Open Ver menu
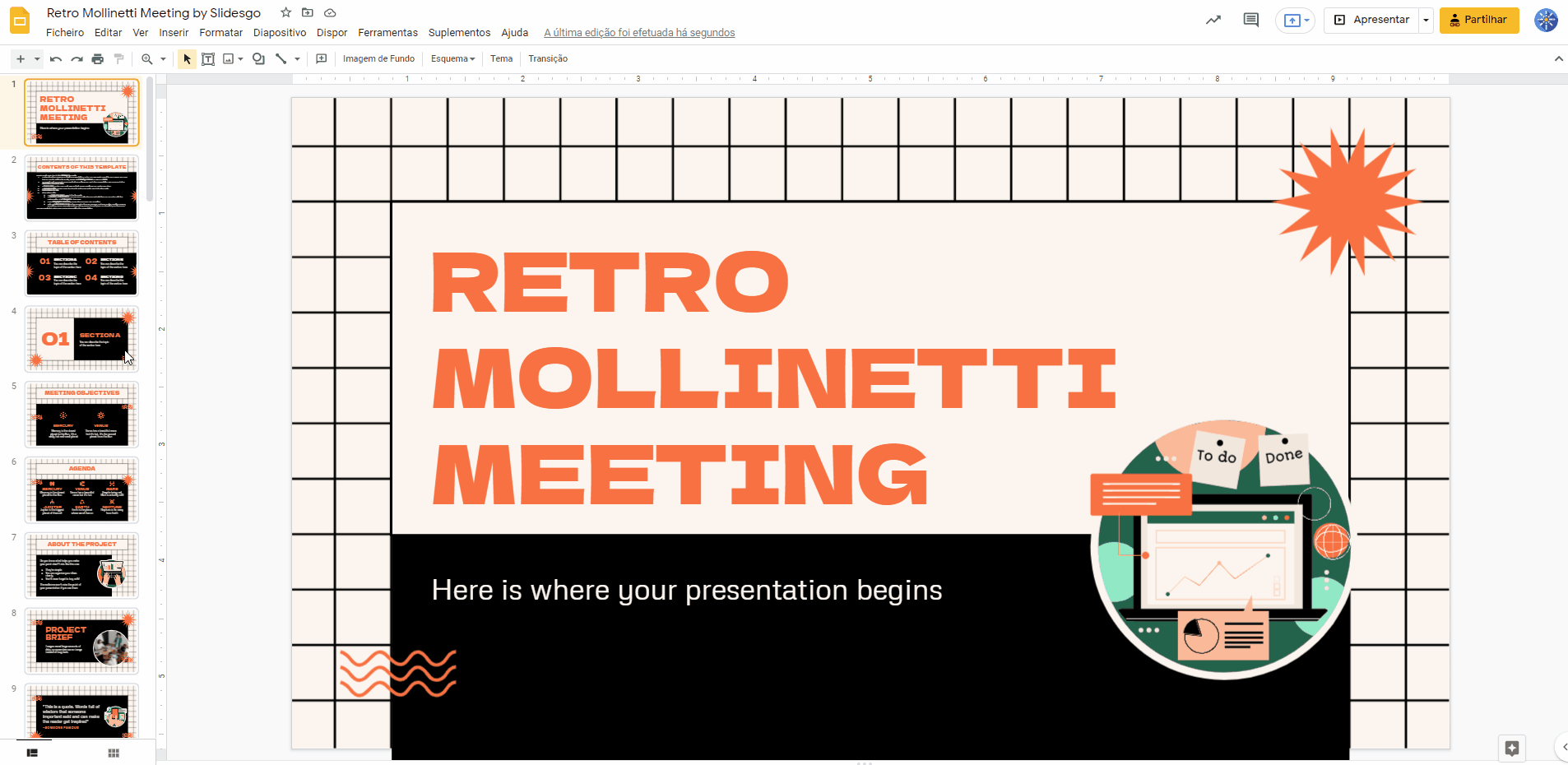Image resolution: width=1568 pixels, height=765 pixels. click(x=141, y=33)
